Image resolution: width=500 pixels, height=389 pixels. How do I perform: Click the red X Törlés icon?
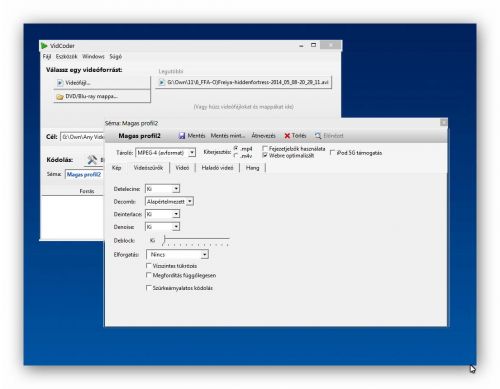pos(287,136)
